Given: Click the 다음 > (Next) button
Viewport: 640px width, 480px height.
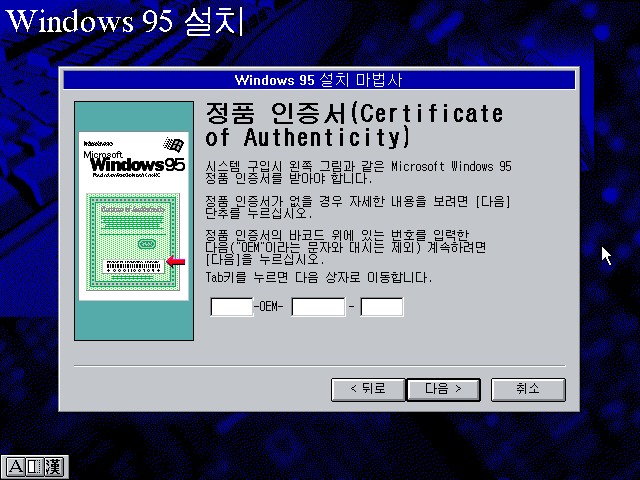Looking at the screenshot, I should coord(443,389).
